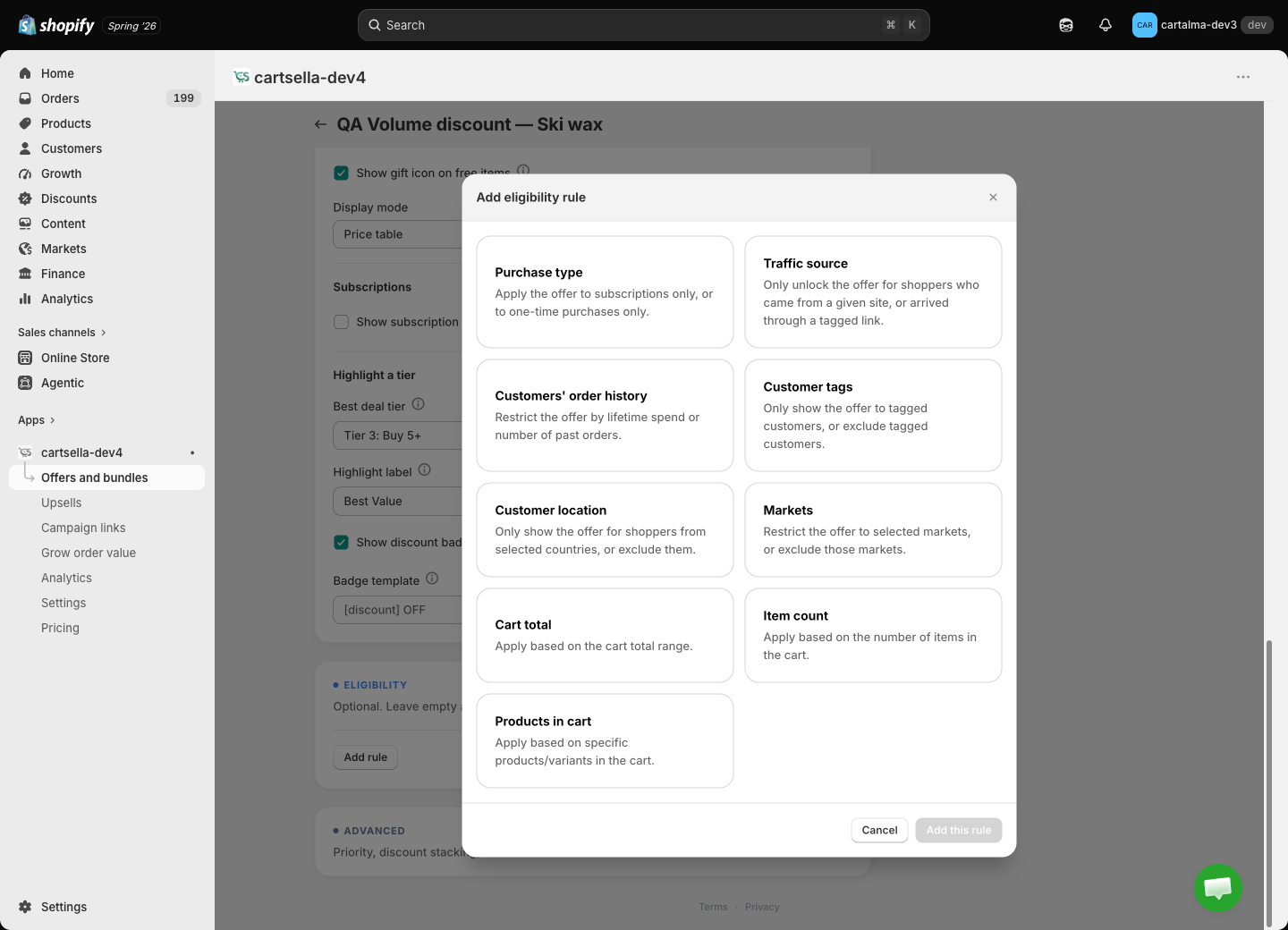The image size is (1288, 930).
Task: Click the cartsella-dev4 app icon in sidebar
Action: pyautogui.click(x=25, y=452)
